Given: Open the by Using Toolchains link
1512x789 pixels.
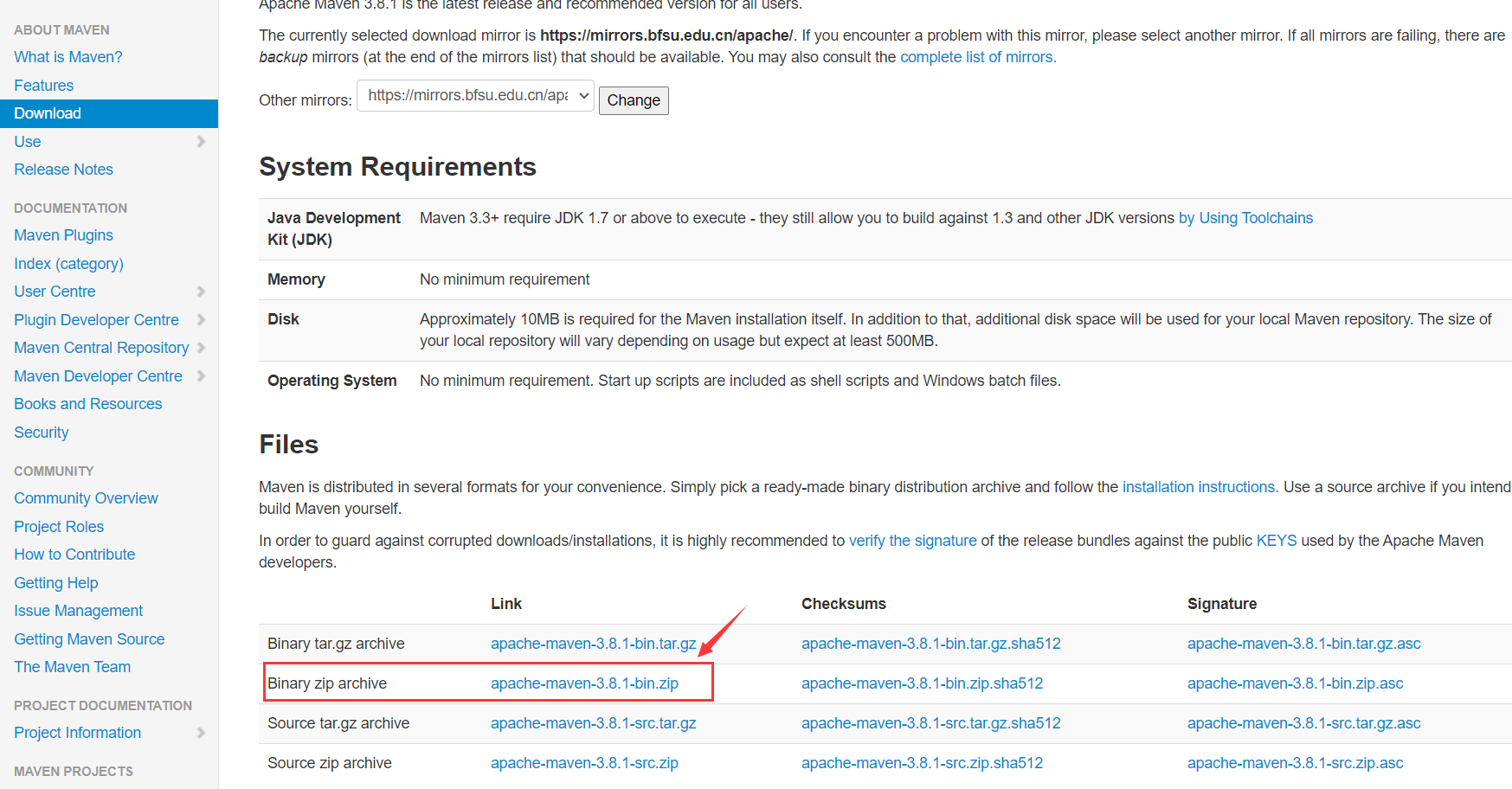Looking at the screenshot, I should point(1246,218).
